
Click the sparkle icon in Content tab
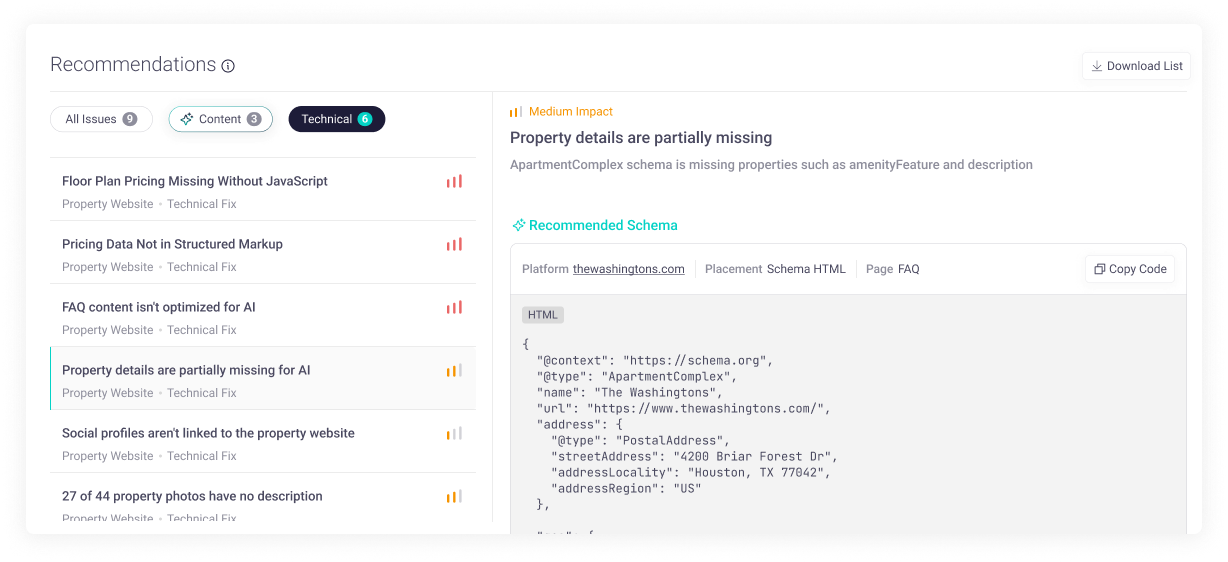pos(186,119)
